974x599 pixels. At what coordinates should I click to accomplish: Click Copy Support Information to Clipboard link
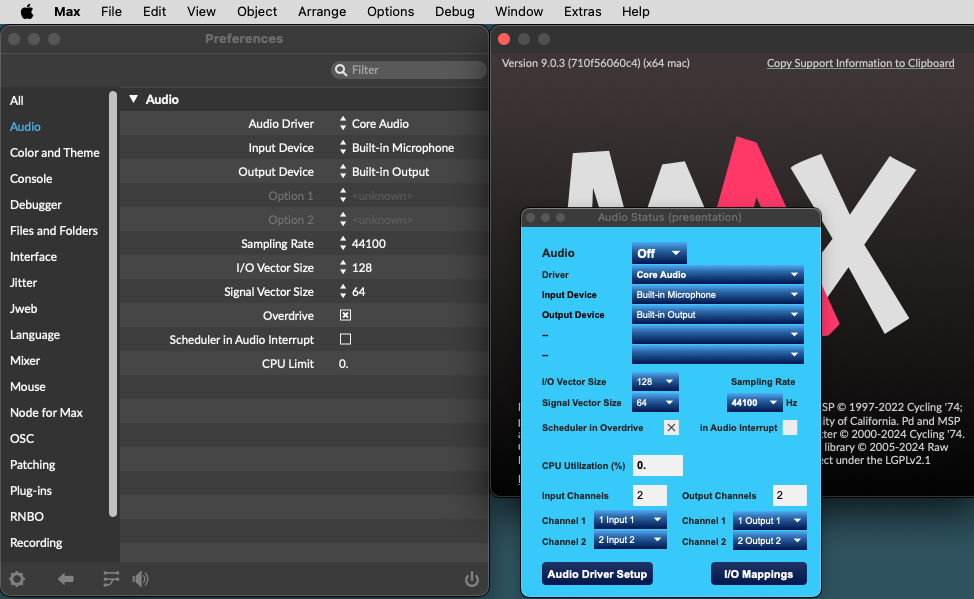click(860, 63)
